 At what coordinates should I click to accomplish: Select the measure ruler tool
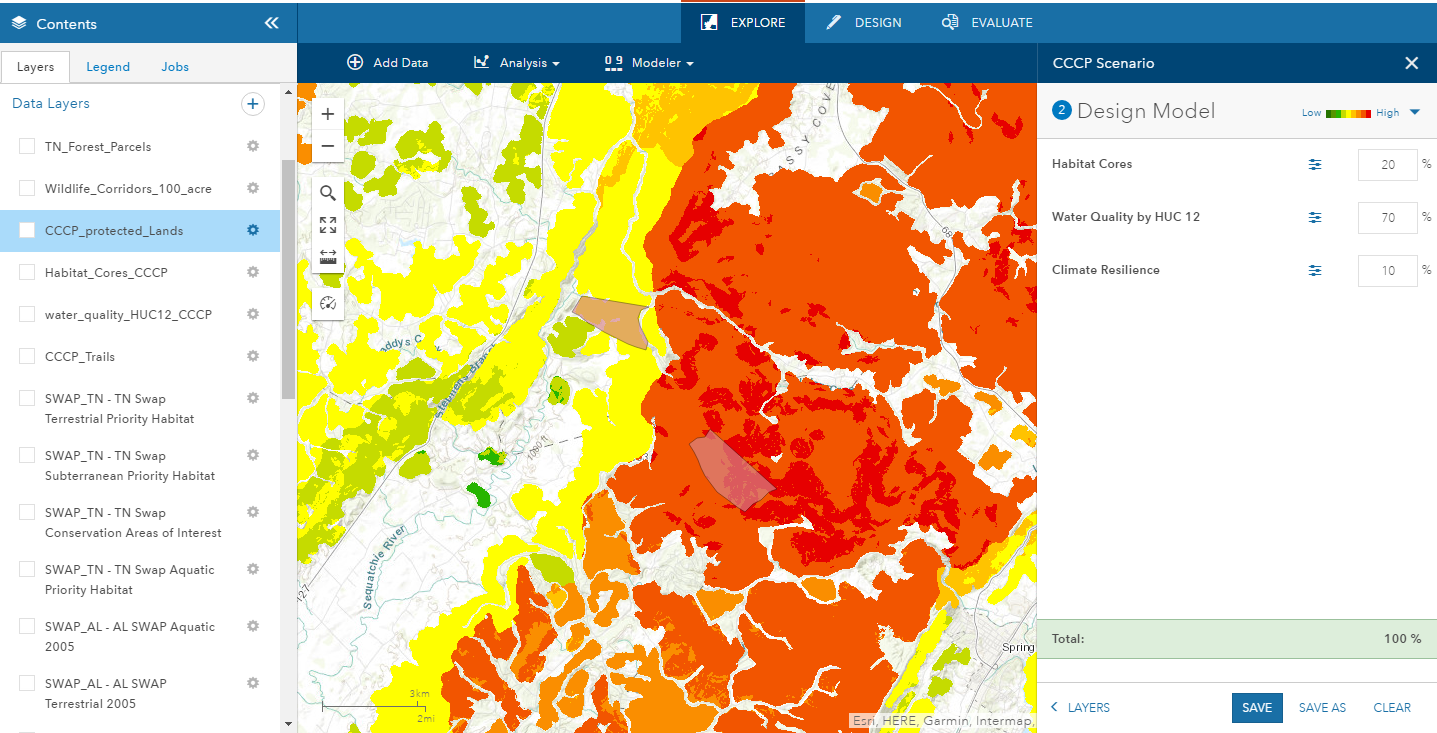328,257
